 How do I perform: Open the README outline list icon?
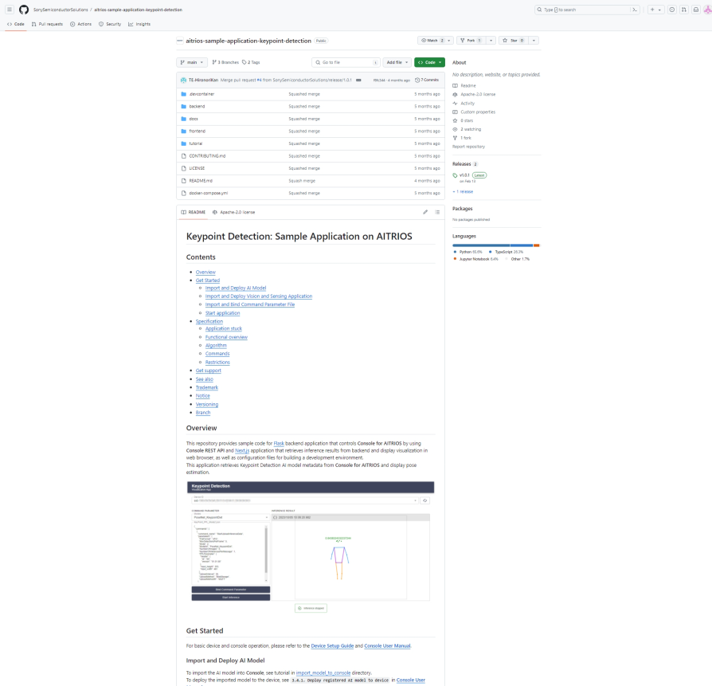pos(437,212)
